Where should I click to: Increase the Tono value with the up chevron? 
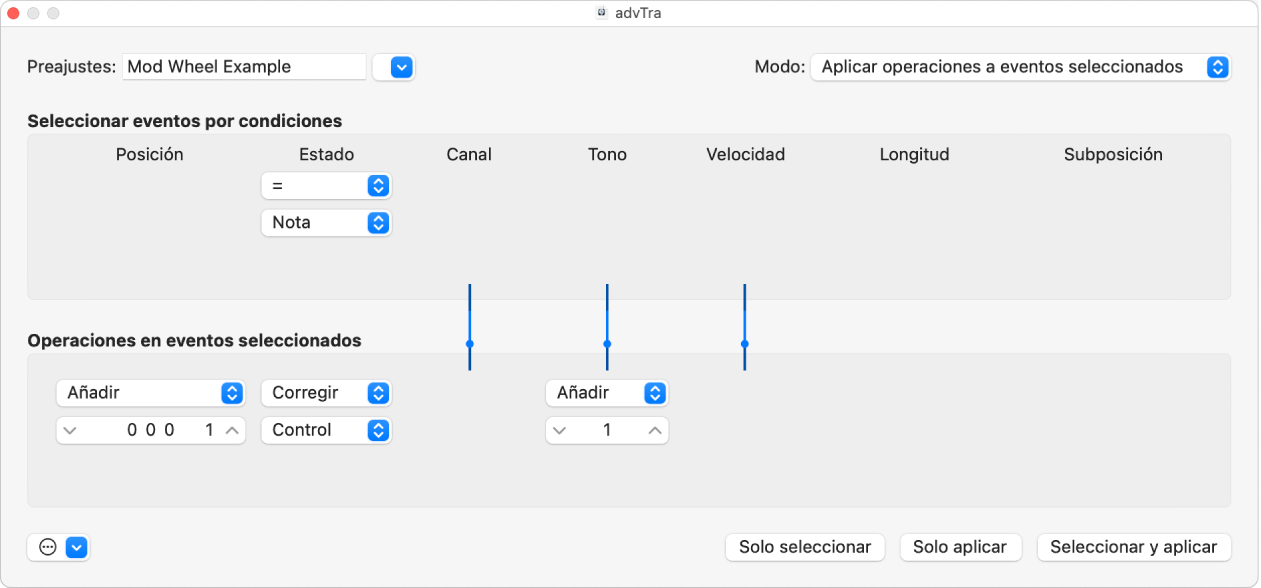pos(655,430)
